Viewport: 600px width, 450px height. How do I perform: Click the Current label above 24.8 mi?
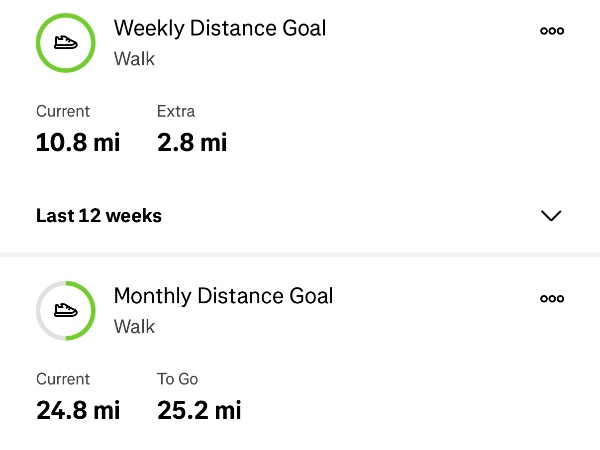coord(63,379)
